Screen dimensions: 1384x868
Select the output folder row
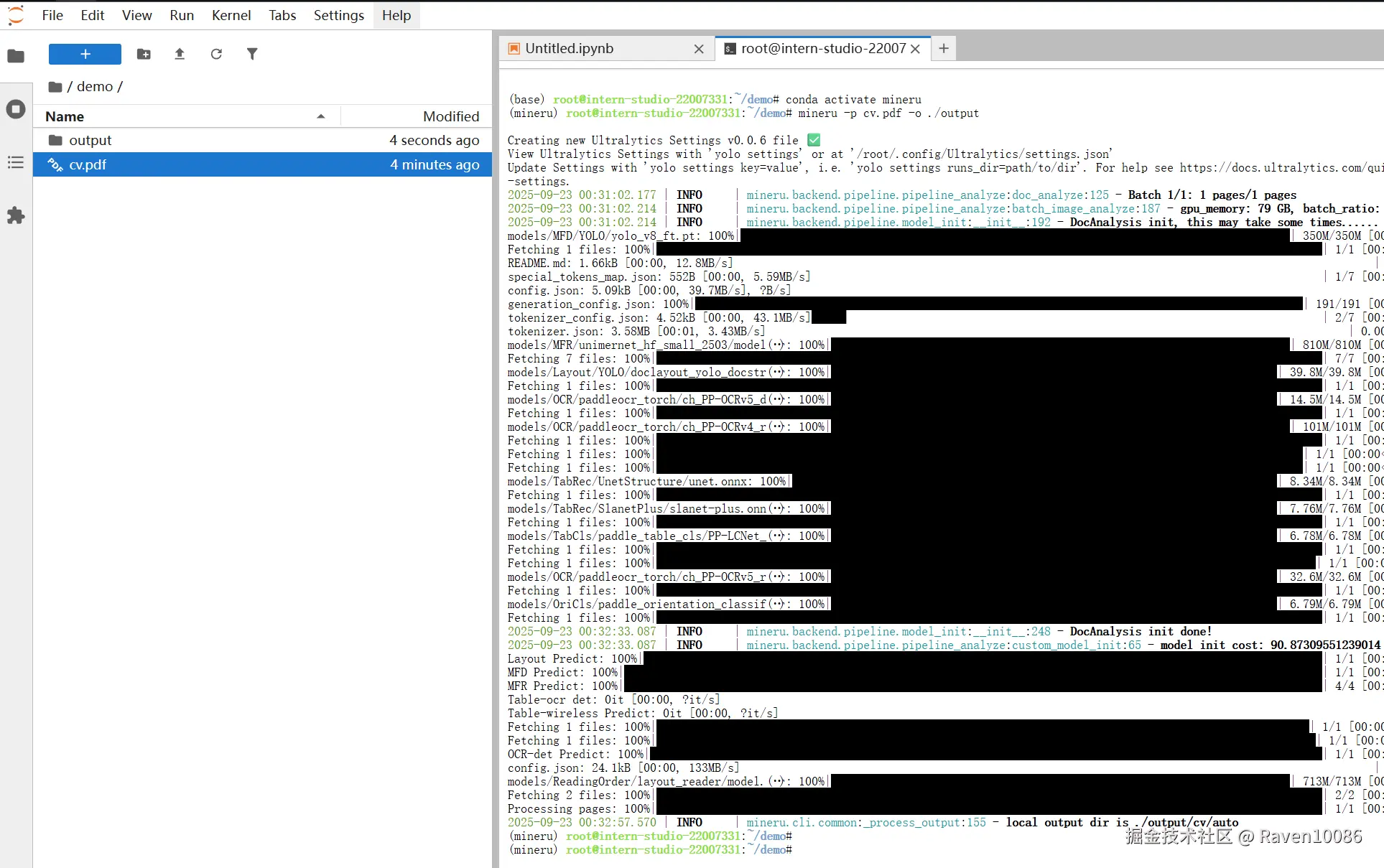[x=263, y=140]
